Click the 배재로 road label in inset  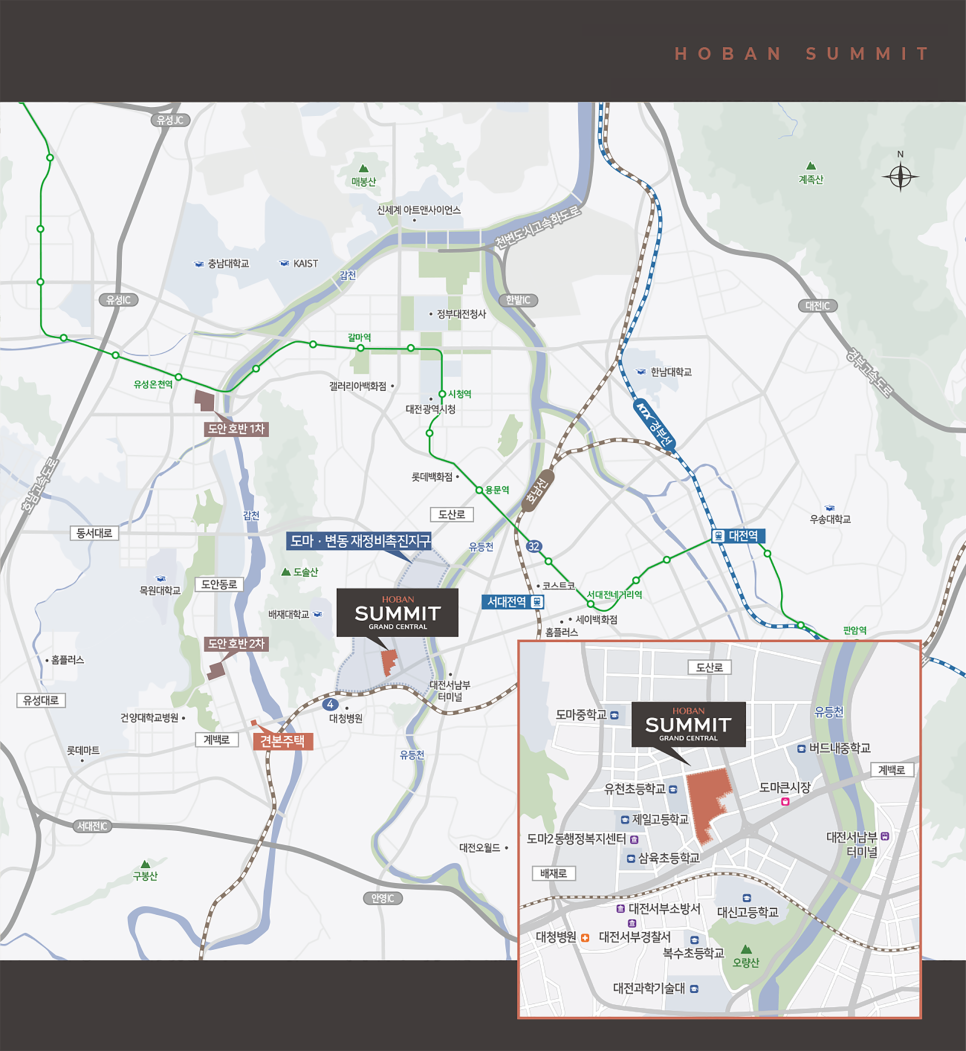[x=554, y=873]
